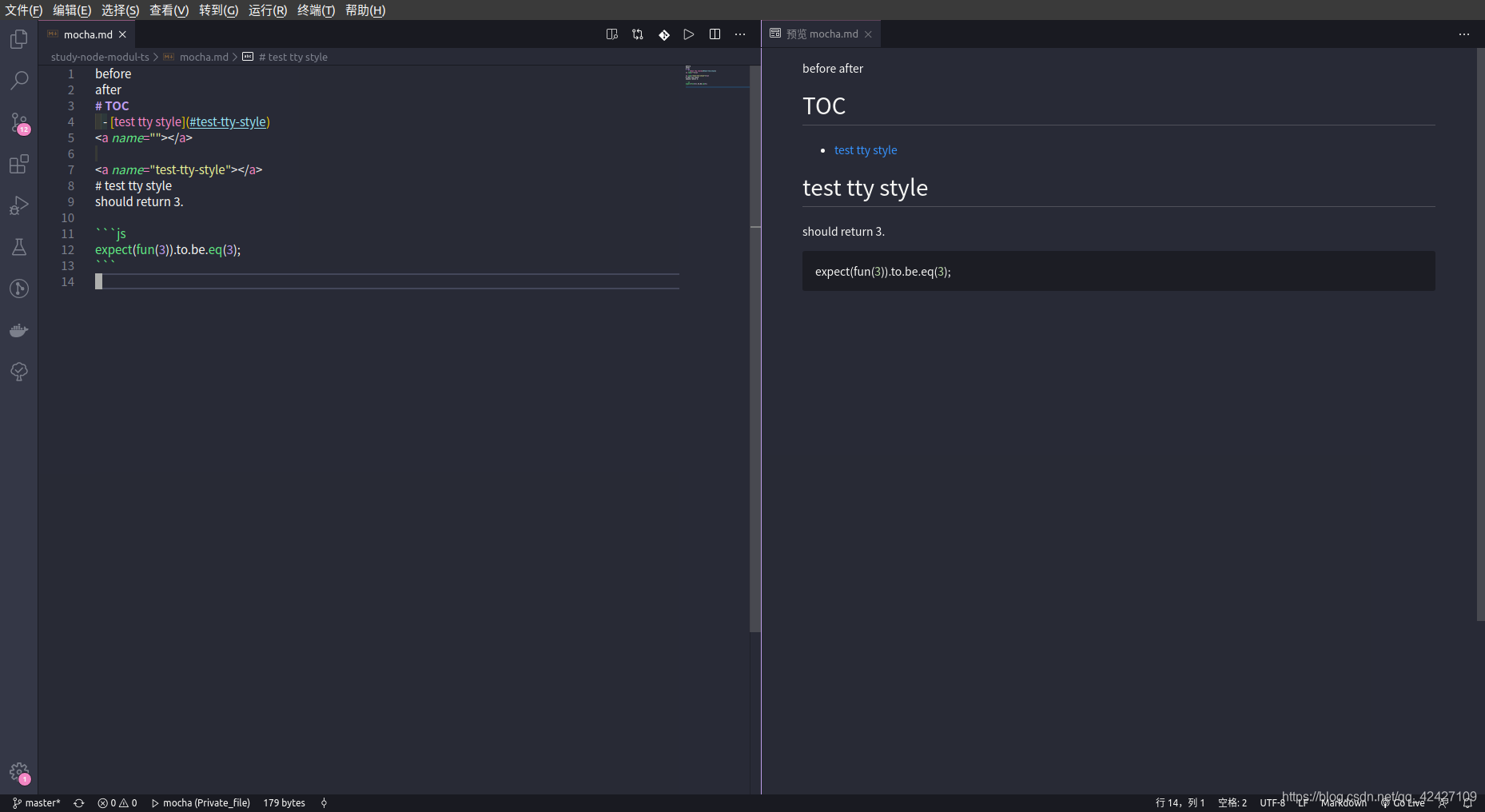Click '# TOC' heading on line 3
The image size is (1485, 812).
tap(112, 105)
